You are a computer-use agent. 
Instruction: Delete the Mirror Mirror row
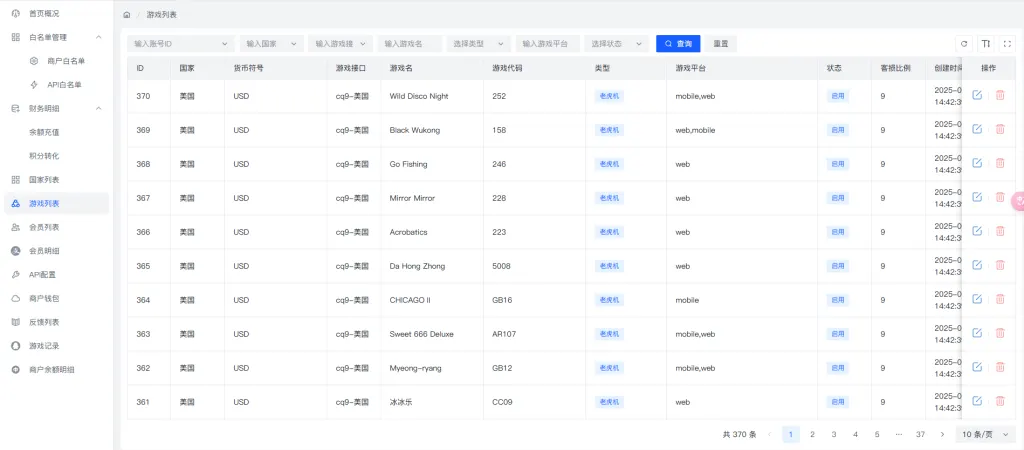pyautogui.click(x=1000, y=197)
